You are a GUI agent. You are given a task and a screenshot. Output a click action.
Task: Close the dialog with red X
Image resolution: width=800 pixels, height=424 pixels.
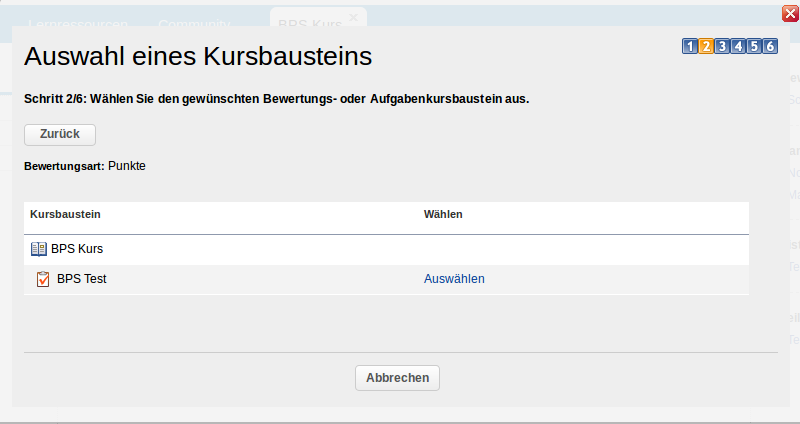point(790,14)
